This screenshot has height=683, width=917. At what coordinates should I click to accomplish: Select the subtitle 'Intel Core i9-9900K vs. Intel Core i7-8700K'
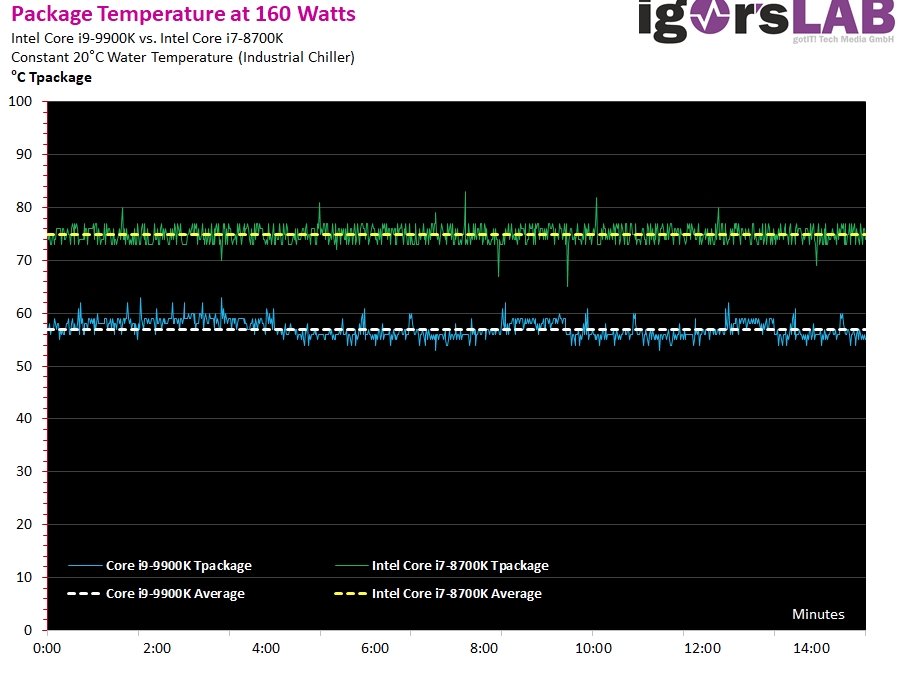pos(147,38)
